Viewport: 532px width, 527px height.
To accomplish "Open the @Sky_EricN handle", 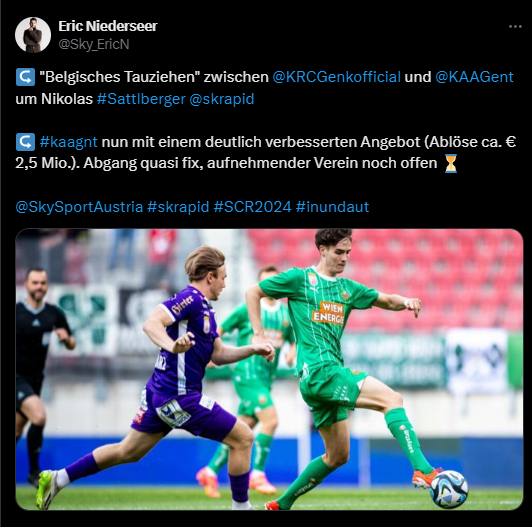I will [94, 44].
